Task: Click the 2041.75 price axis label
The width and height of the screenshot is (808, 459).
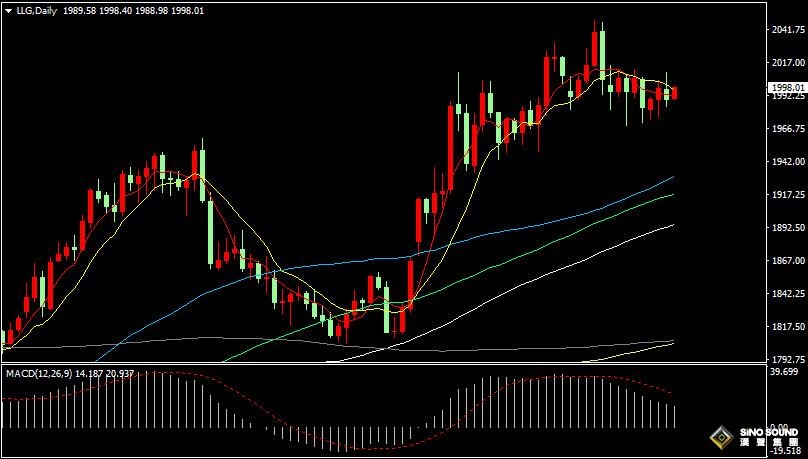Action: [788, 30]
